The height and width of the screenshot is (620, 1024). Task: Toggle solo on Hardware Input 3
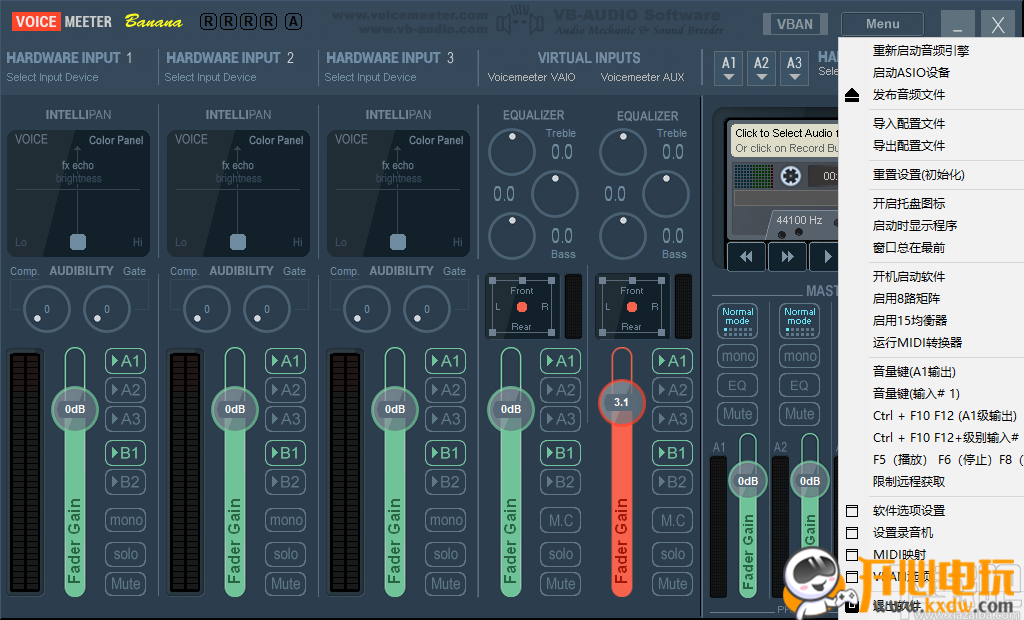click(x=446, y=553)
